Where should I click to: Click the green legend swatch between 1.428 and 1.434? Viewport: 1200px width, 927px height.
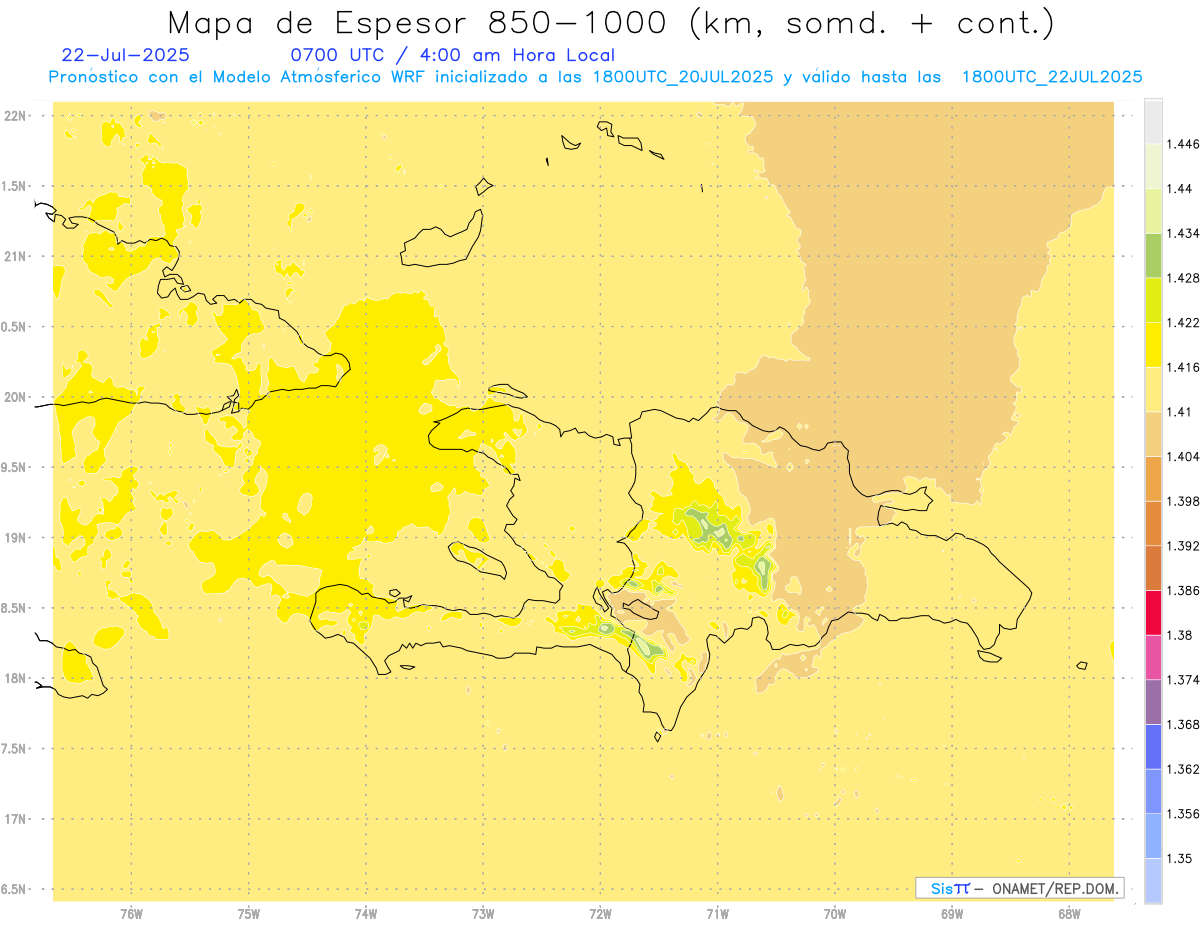click(1153, 255)
